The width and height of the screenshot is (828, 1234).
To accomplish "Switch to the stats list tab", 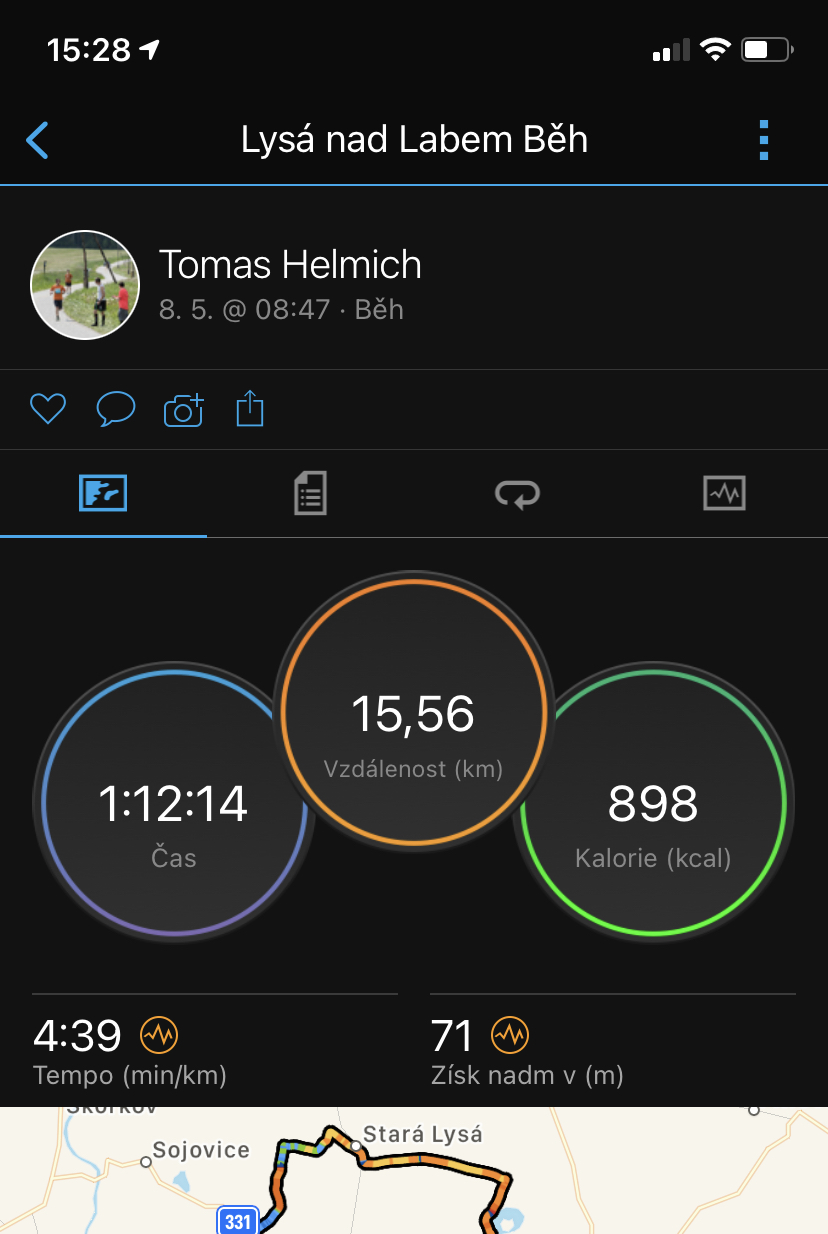I will point(310,493).
